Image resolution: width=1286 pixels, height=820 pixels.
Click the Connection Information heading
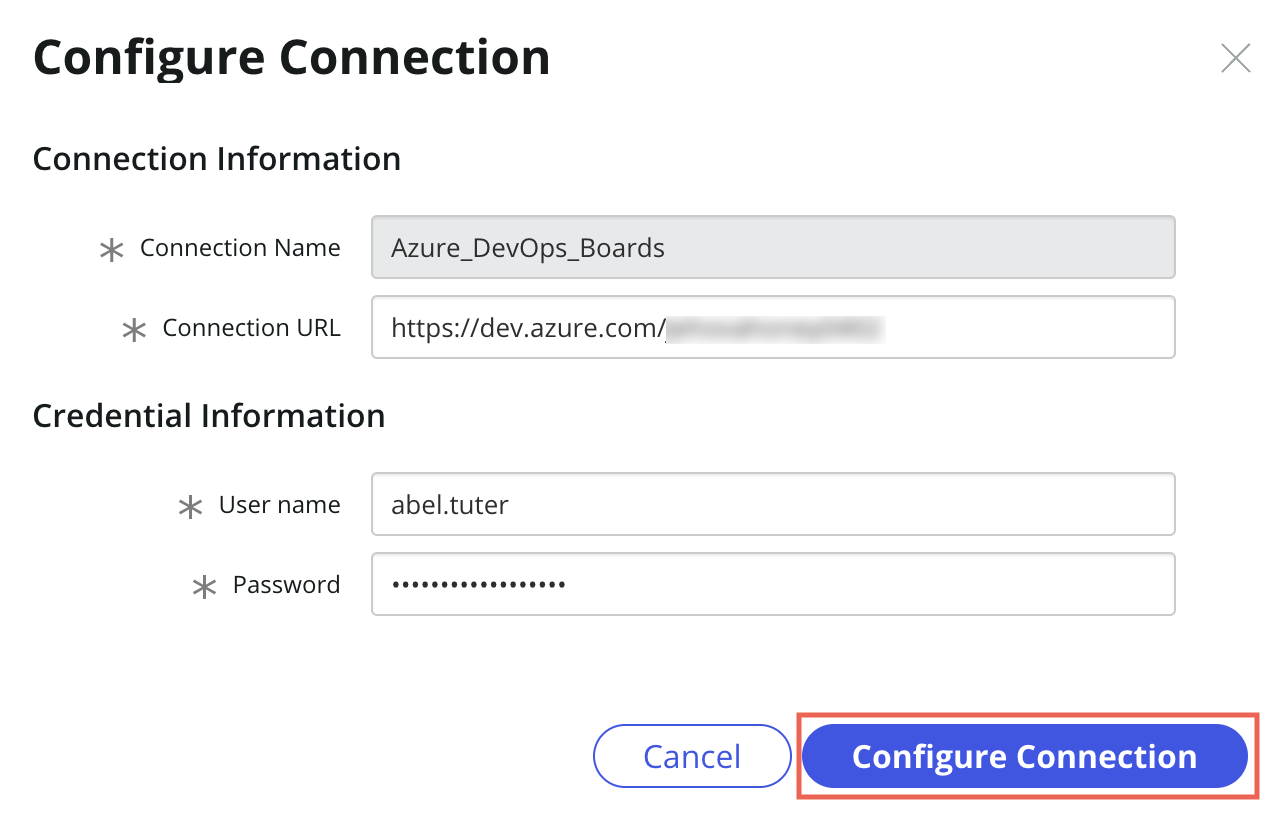(217, 159)
